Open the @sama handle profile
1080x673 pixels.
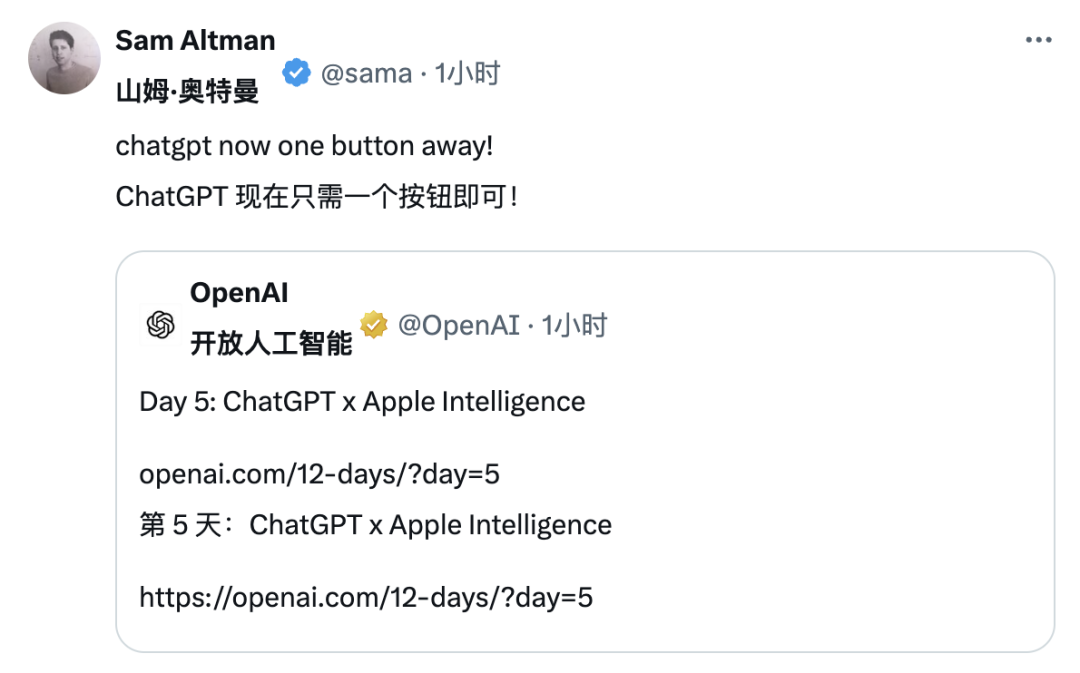coord(366,73)
